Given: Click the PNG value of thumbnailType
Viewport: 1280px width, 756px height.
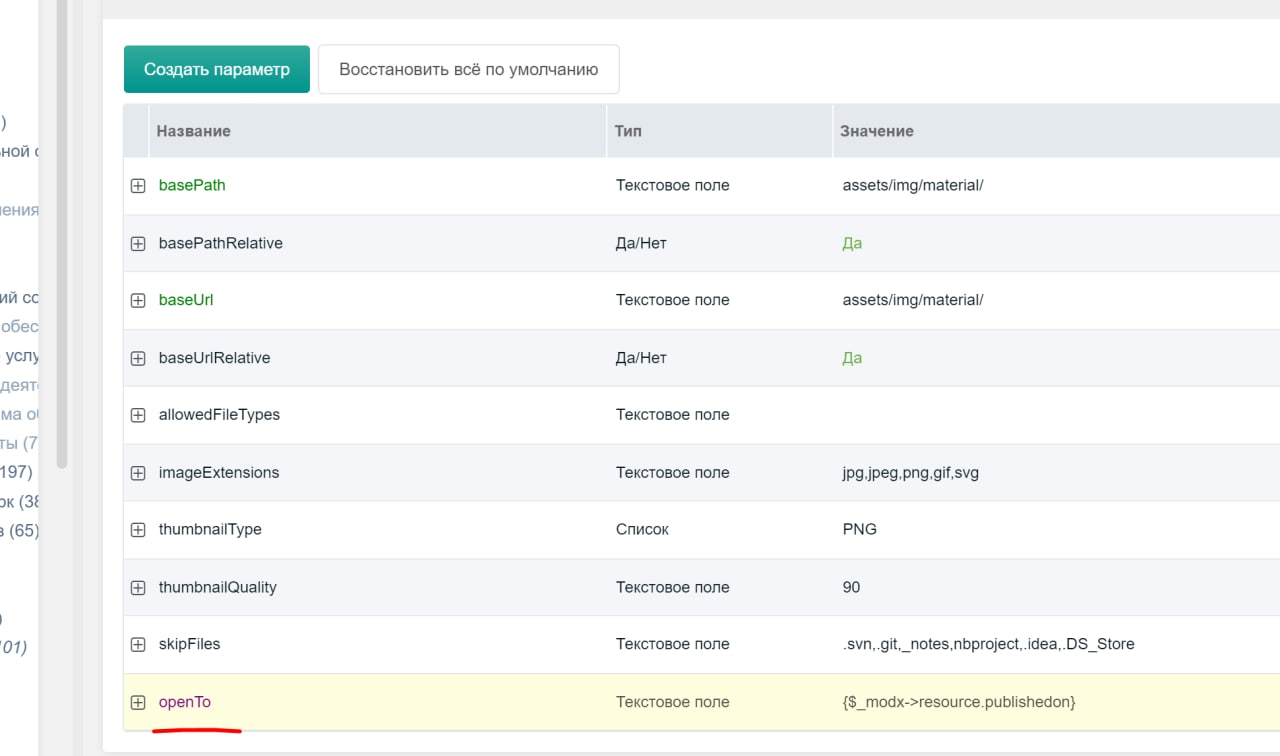Looking at the screenshot, I should coord(860,529).
